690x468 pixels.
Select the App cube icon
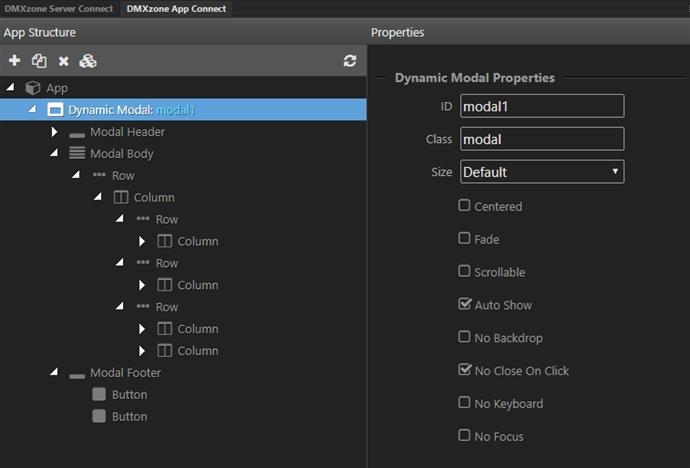tap(33, 88)
